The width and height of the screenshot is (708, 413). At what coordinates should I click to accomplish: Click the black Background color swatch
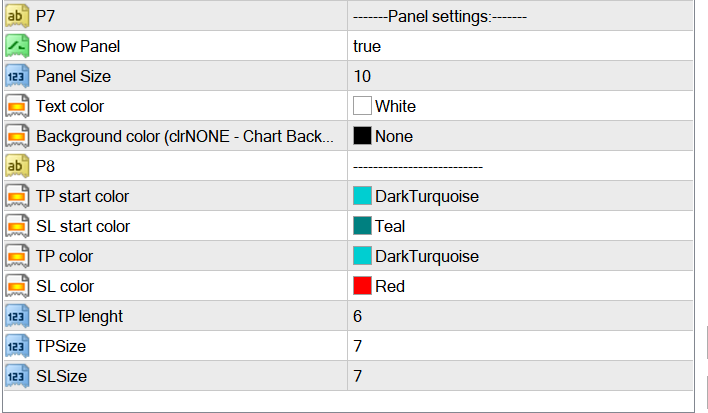362,136
